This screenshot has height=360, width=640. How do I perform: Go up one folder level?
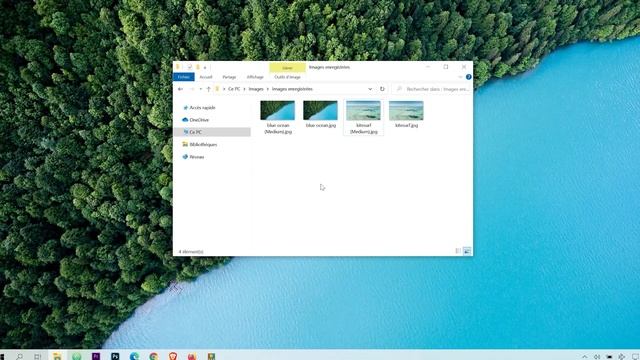209,89
